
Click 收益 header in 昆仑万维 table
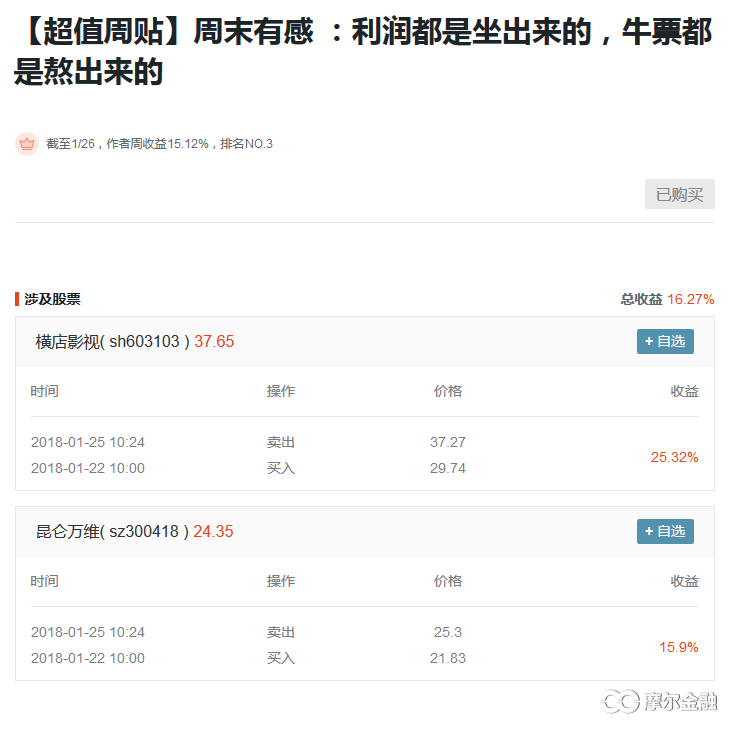click(x=684, y=581)
